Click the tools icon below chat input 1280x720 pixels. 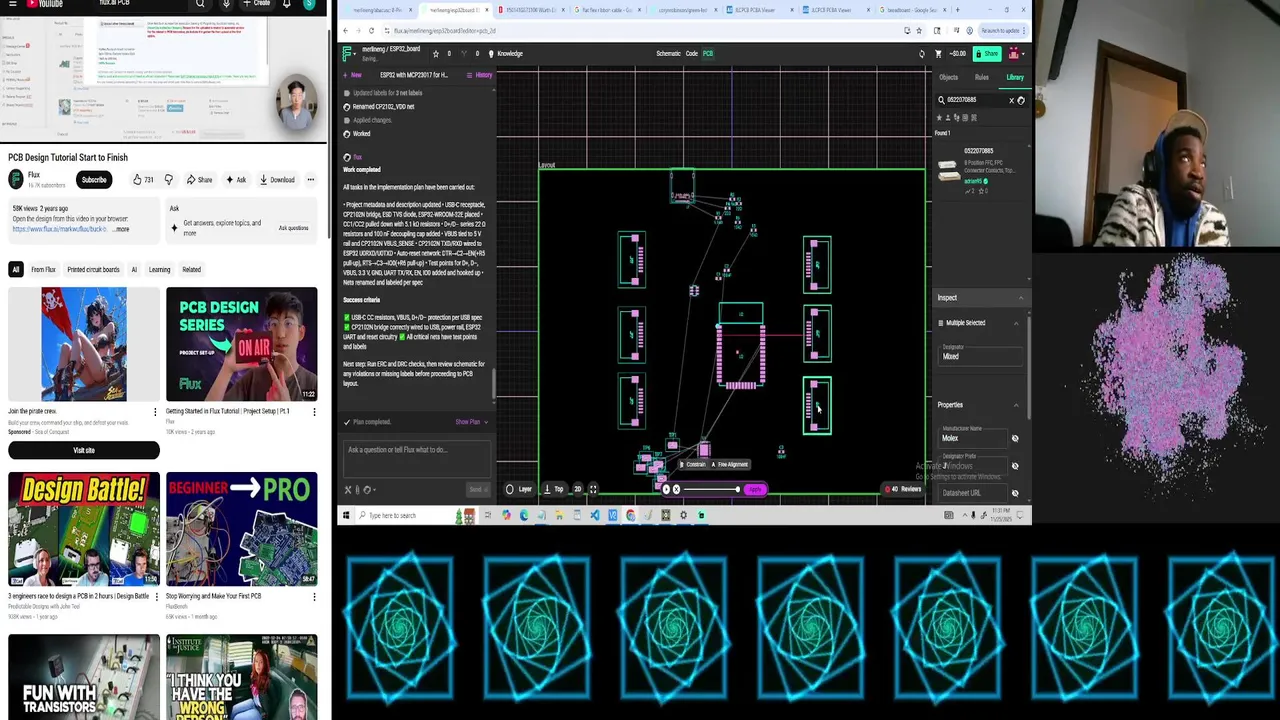pos(347,490)
